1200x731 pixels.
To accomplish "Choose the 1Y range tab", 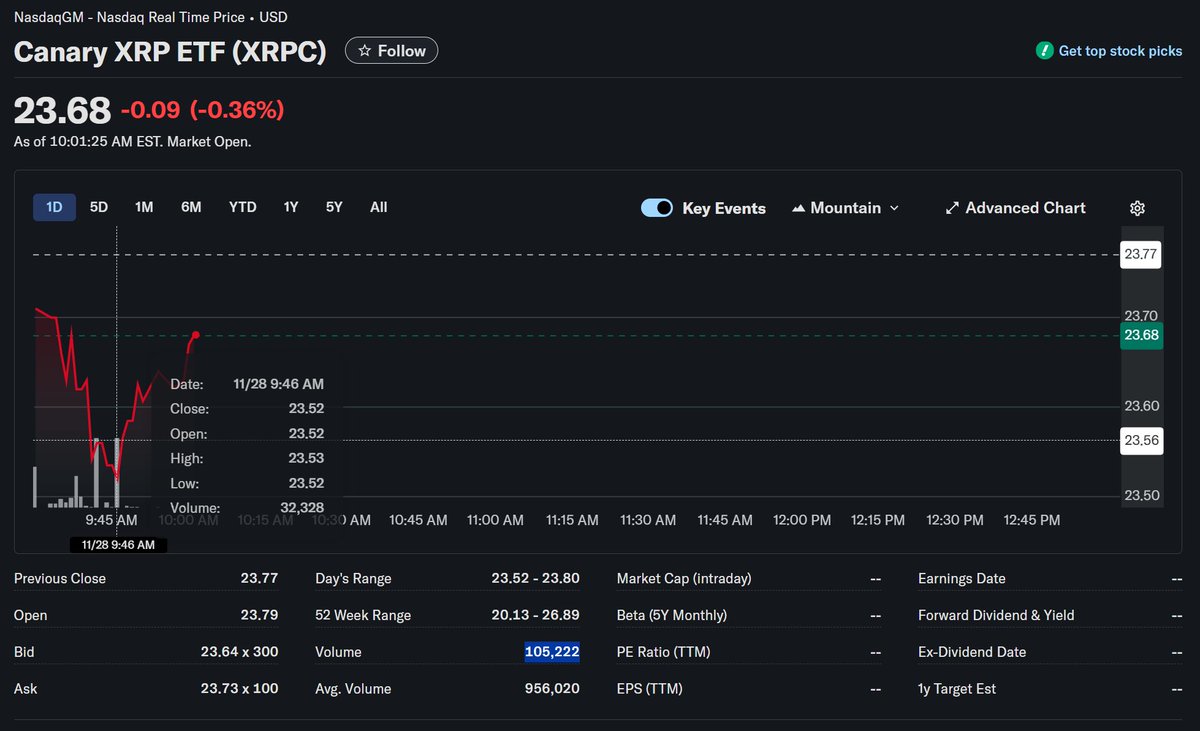I will 291,207.
